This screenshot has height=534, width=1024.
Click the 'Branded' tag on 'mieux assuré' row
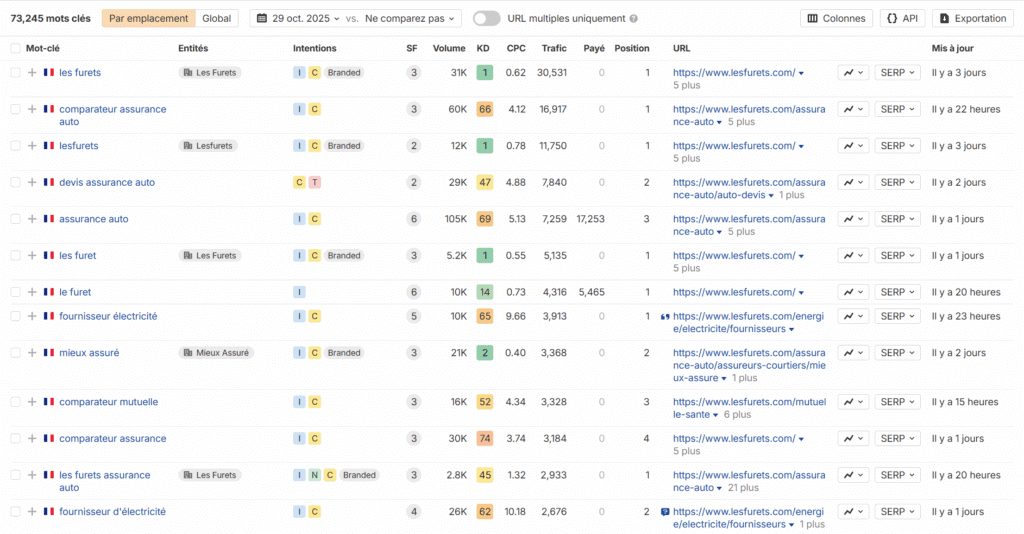344,353
